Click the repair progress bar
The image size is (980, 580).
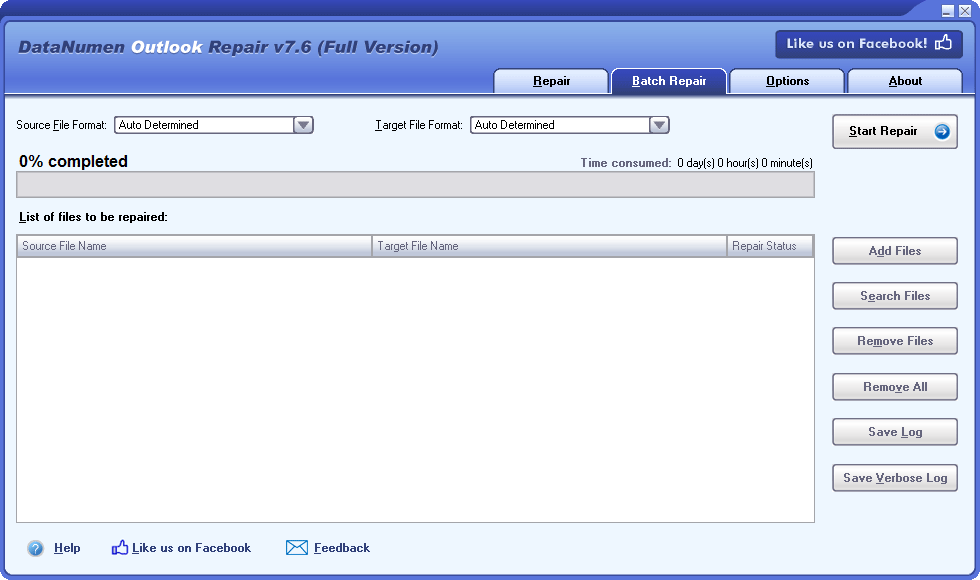coord(415,185)
